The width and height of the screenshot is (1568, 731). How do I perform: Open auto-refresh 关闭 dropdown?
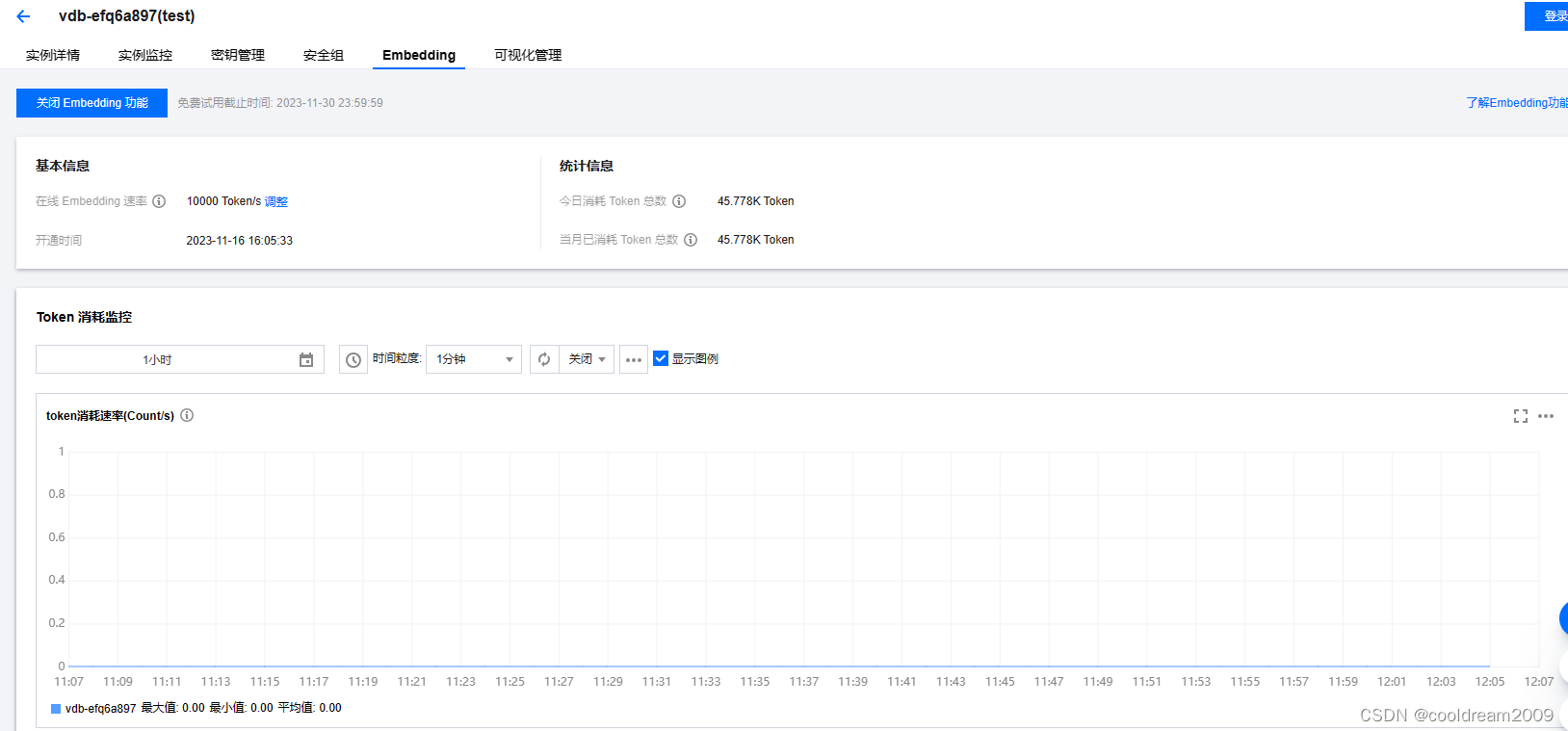587,359
